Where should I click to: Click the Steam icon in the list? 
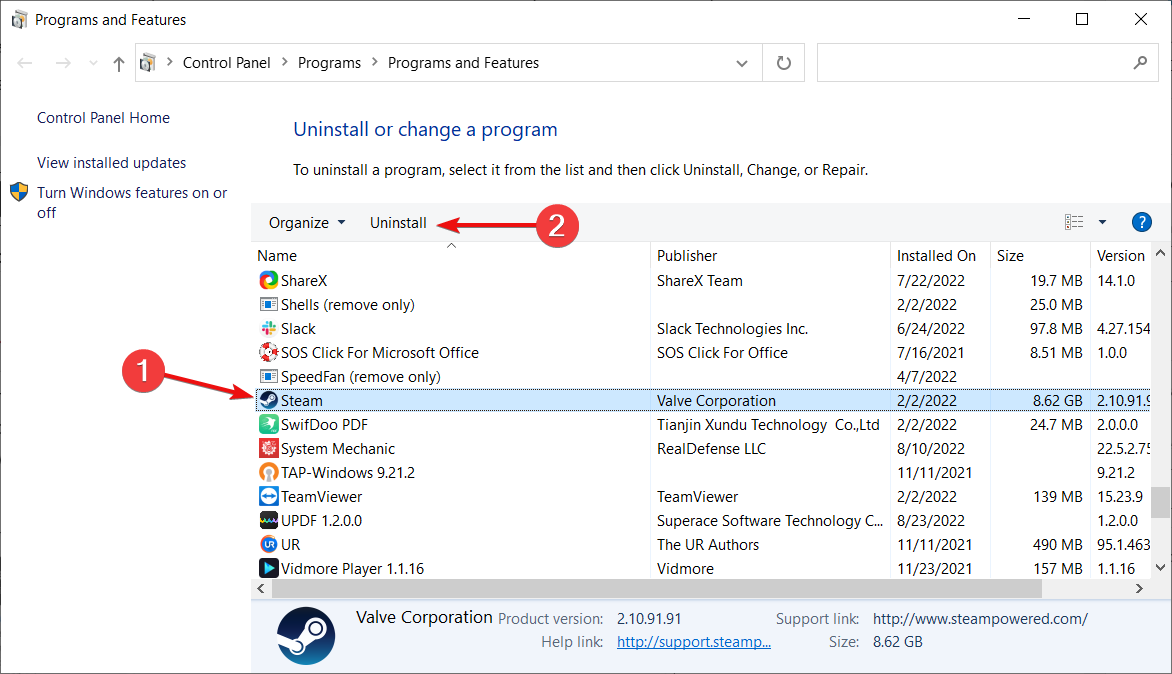(268, 400)
